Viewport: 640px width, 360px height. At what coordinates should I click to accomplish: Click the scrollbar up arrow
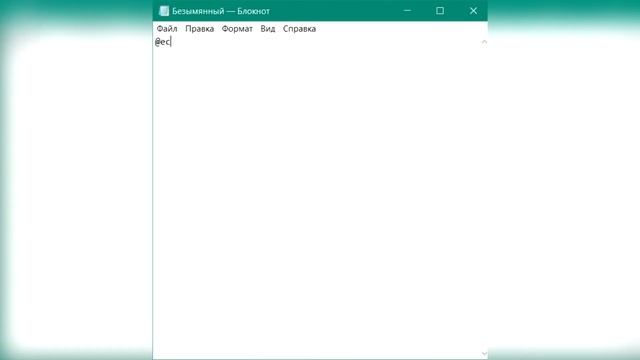[484, 42]
